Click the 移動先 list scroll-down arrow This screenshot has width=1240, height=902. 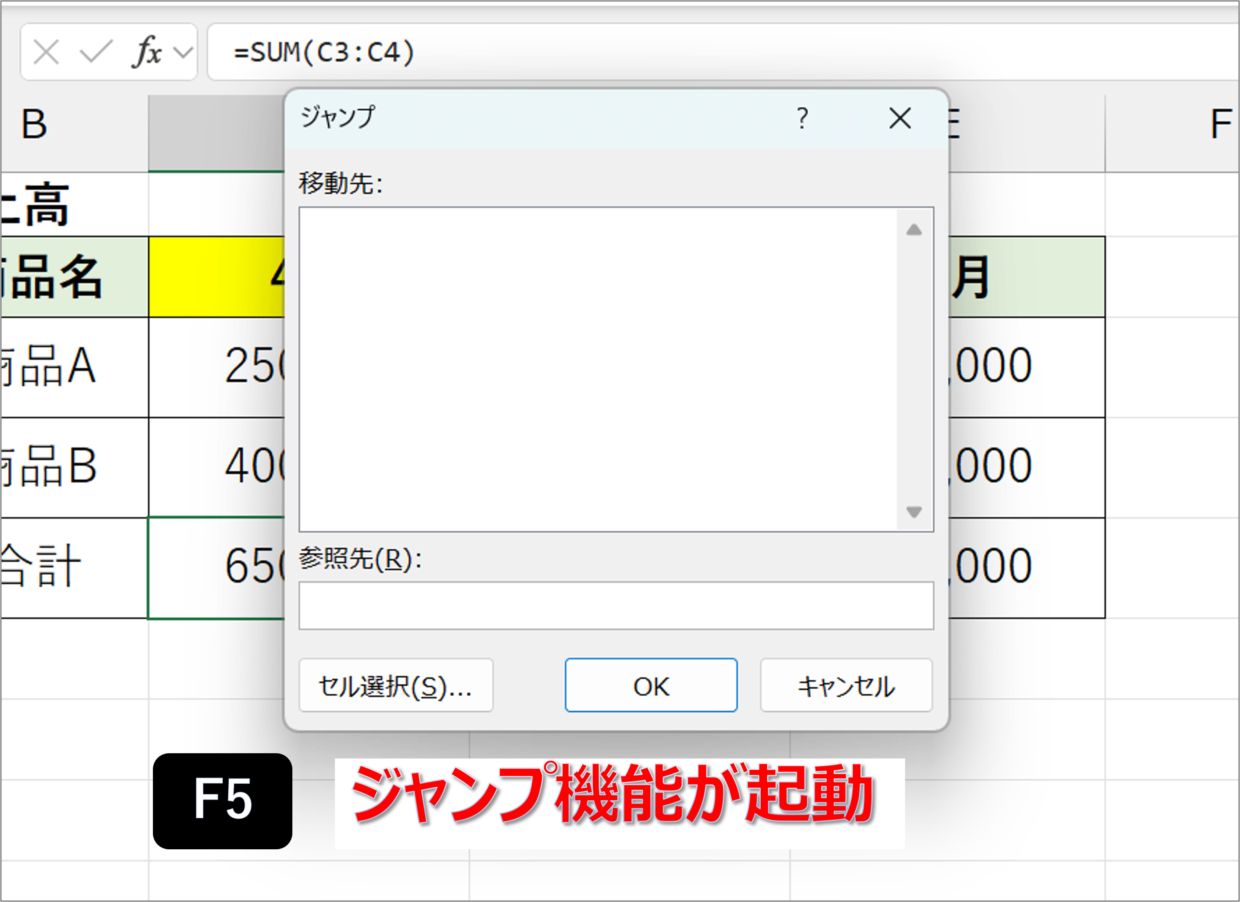pos(913,512)
